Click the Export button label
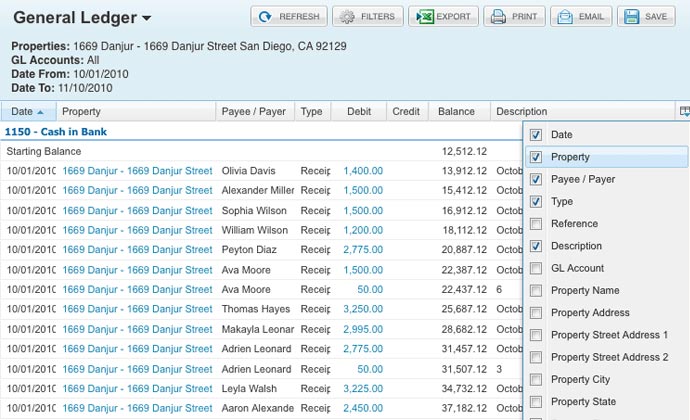 [453, 17]
